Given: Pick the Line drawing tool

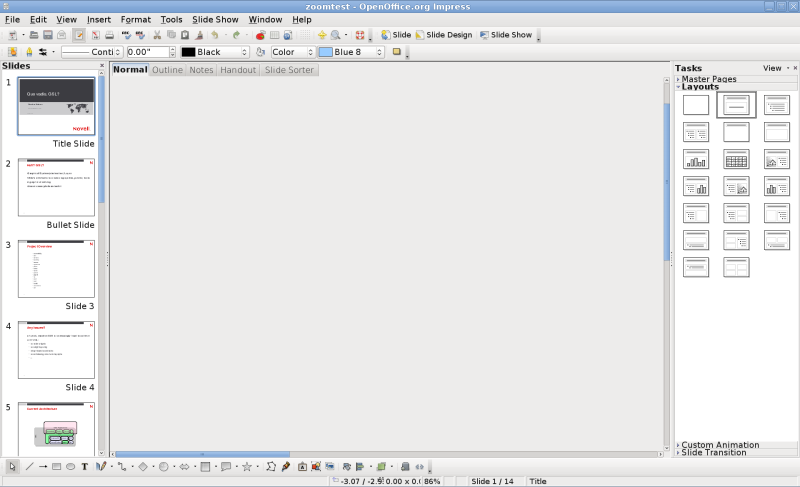Looking at the screenshot, I should tap(29, 466).
